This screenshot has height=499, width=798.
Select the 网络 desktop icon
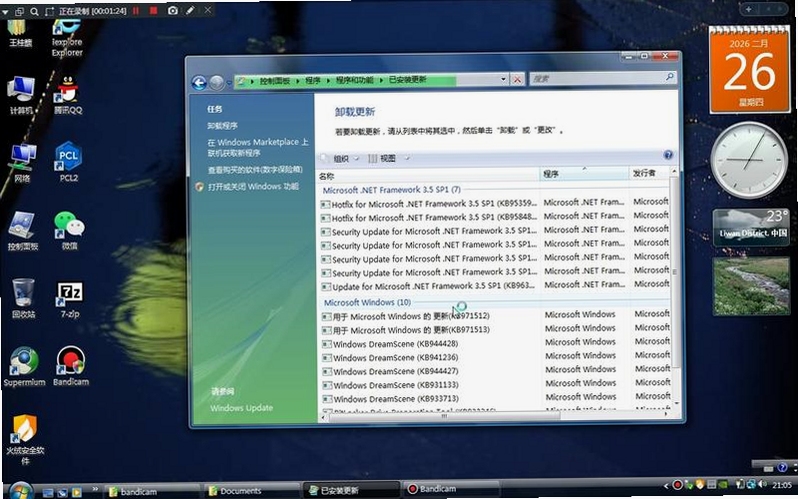coord(22,163)
